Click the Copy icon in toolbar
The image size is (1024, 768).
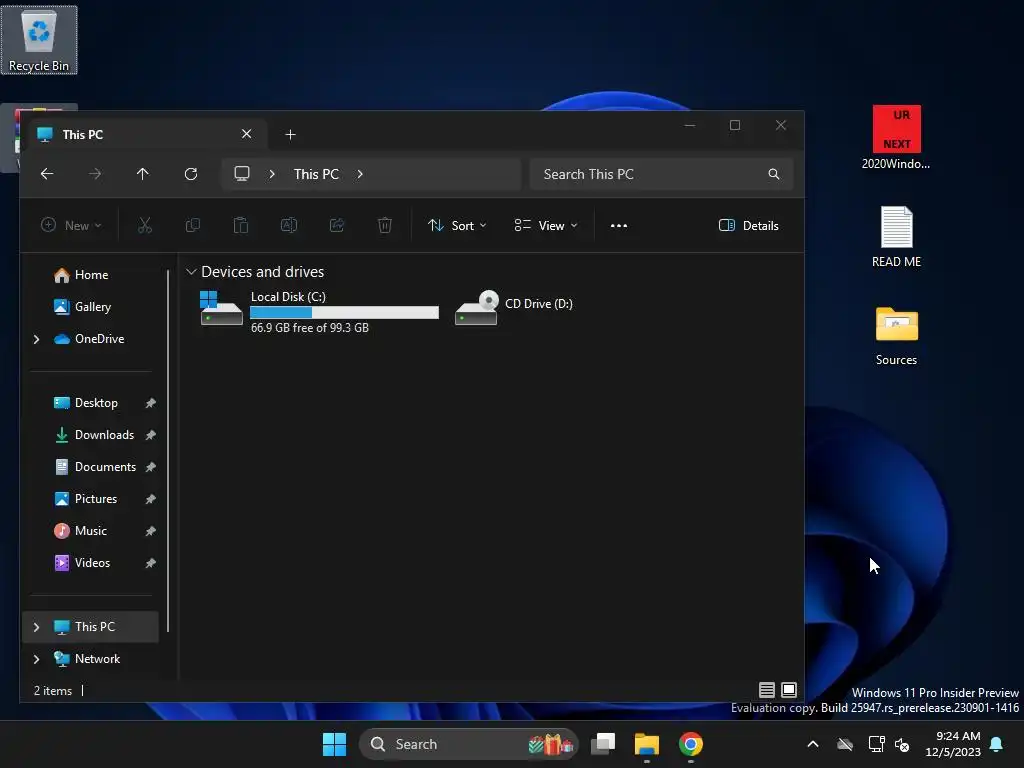193,225
